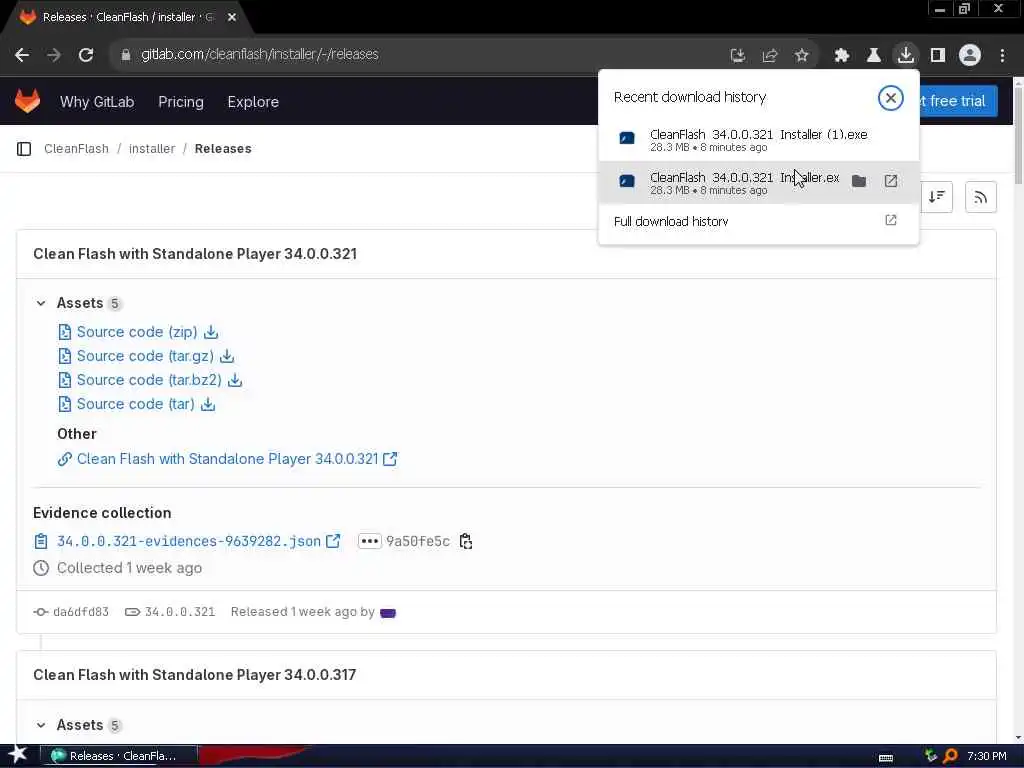Image resolution: width=1024 pixels, height=768 pixels.
Task: Click the Releases breadcrumb
Action: click(x=223, y=149)
